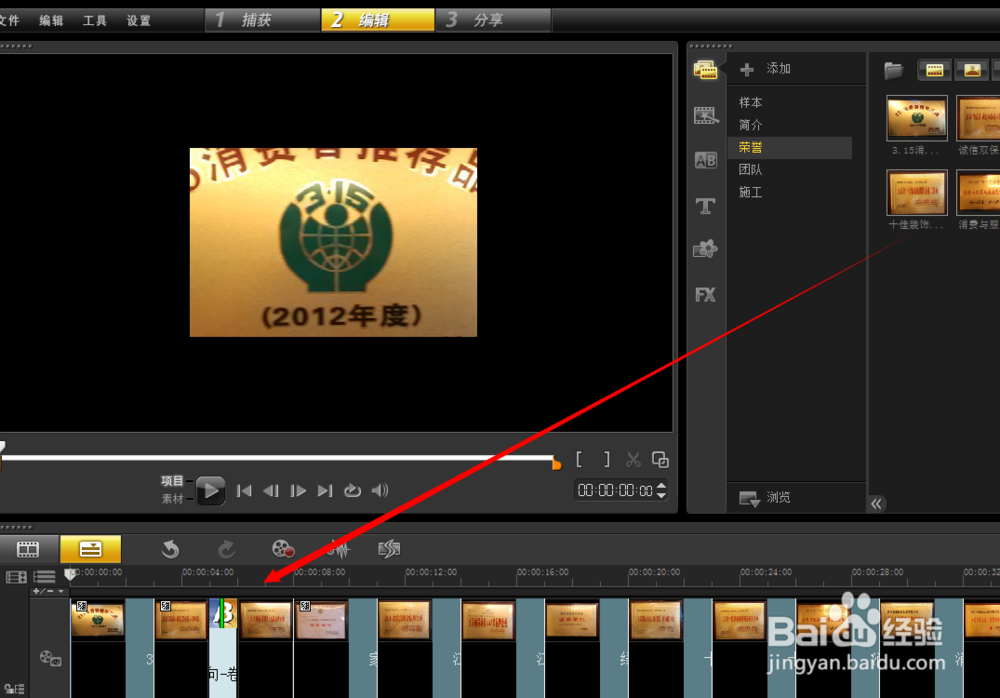Switch to timeline view
Screen dimensions: 1000x698
[x=91, y=549]
